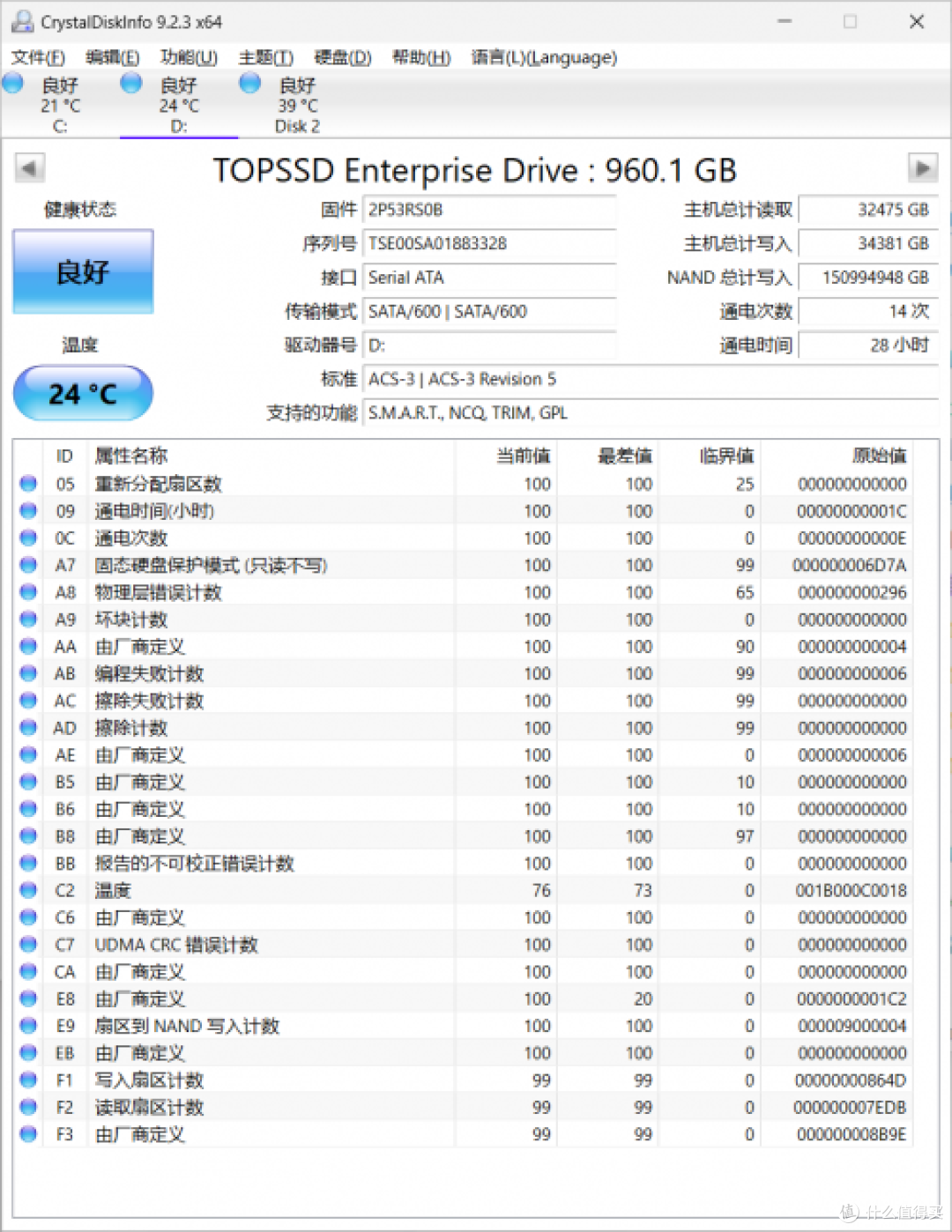Screen dimensions: 952x1232
Task: Click the C: drive health status dot
Action: tap(12, 82)
